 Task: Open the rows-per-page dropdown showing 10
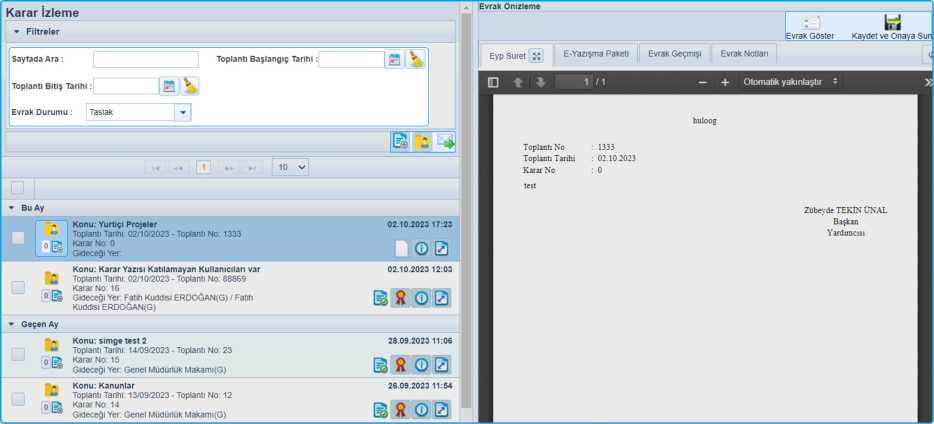coord(290,167)
